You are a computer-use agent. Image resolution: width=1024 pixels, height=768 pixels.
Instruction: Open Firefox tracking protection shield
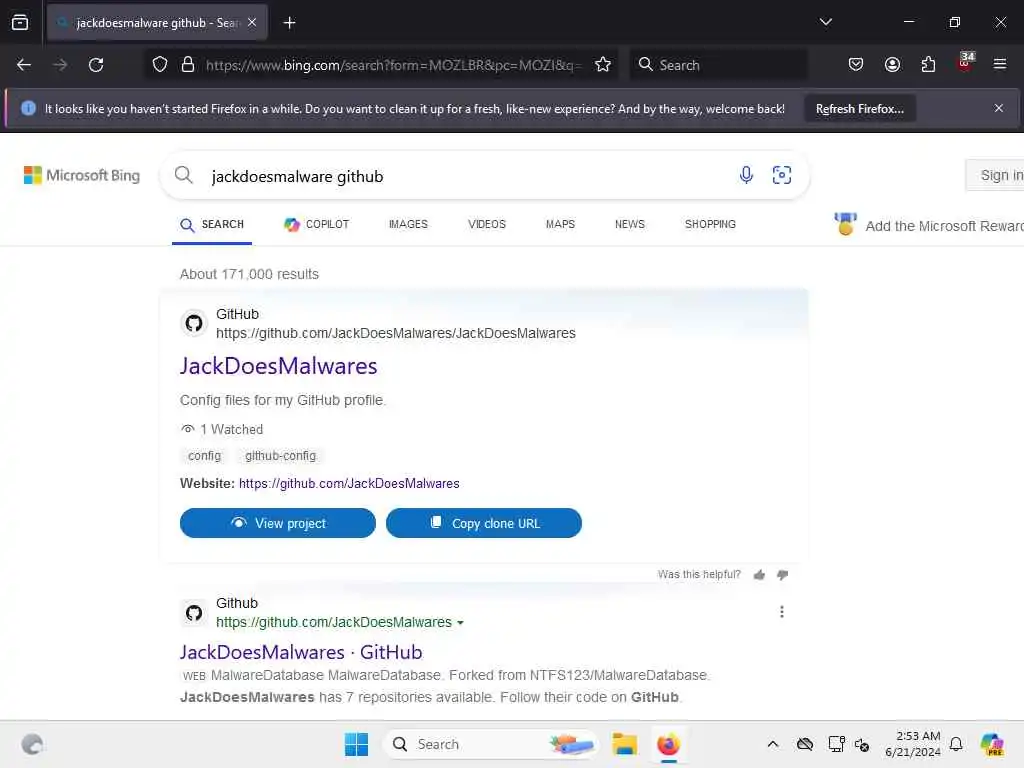160,65
